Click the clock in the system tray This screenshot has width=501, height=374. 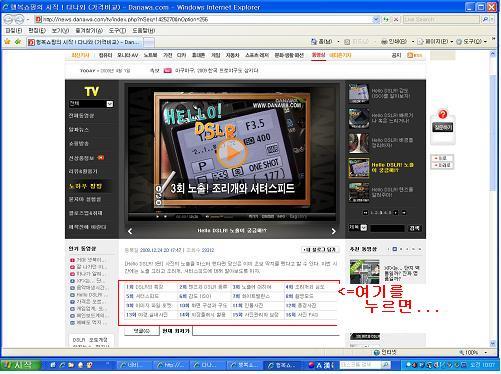coord(482,365)
